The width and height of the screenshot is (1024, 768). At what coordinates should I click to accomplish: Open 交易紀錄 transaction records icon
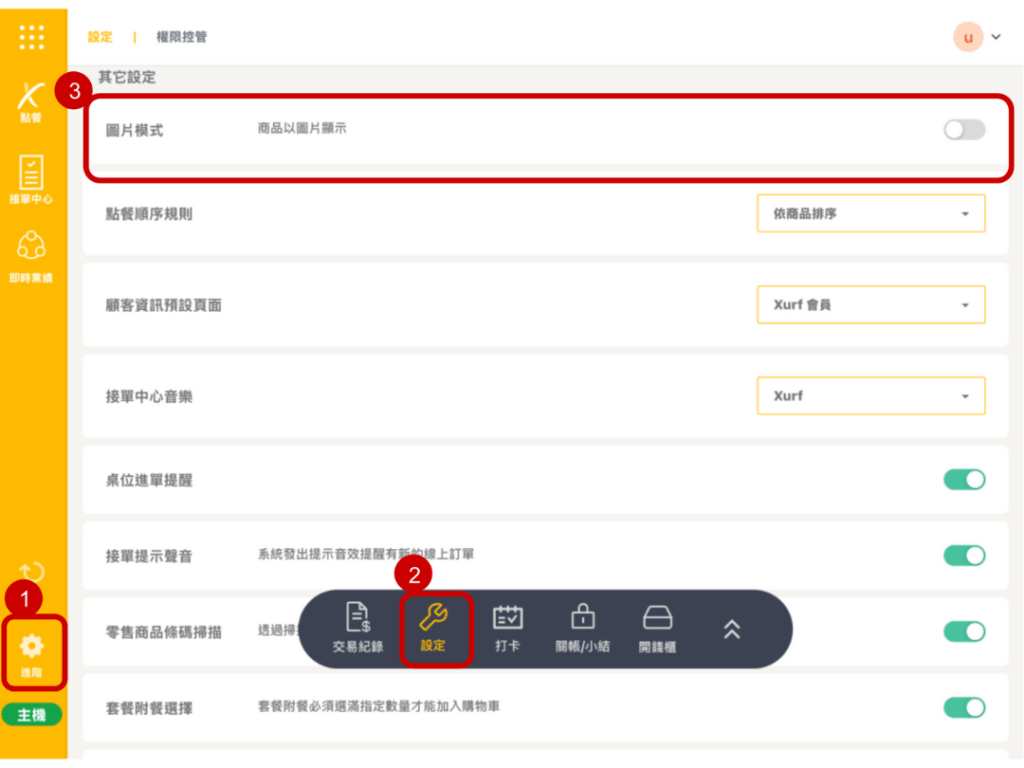click(358, 628)
